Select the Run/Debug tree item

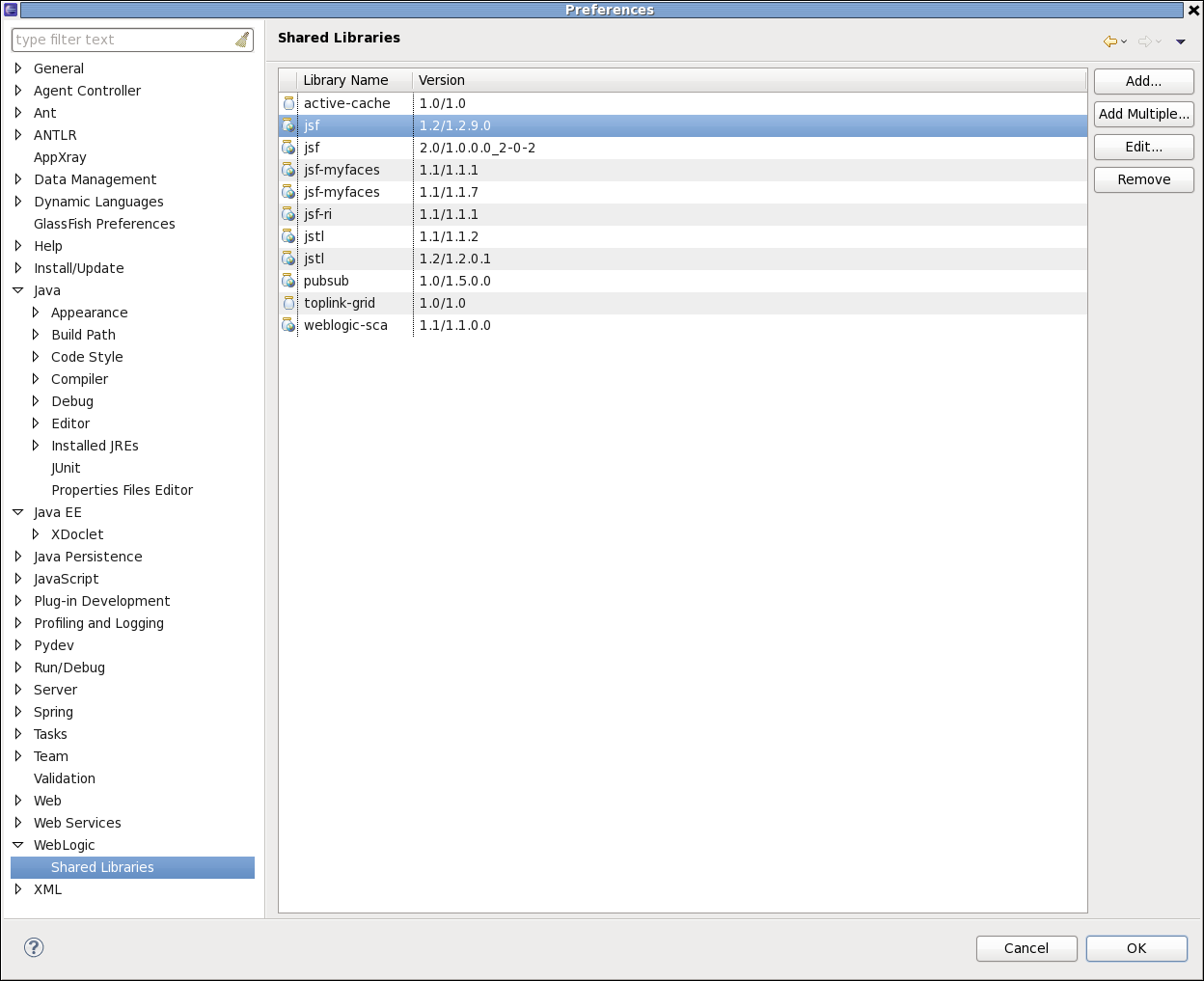[69, 668]
